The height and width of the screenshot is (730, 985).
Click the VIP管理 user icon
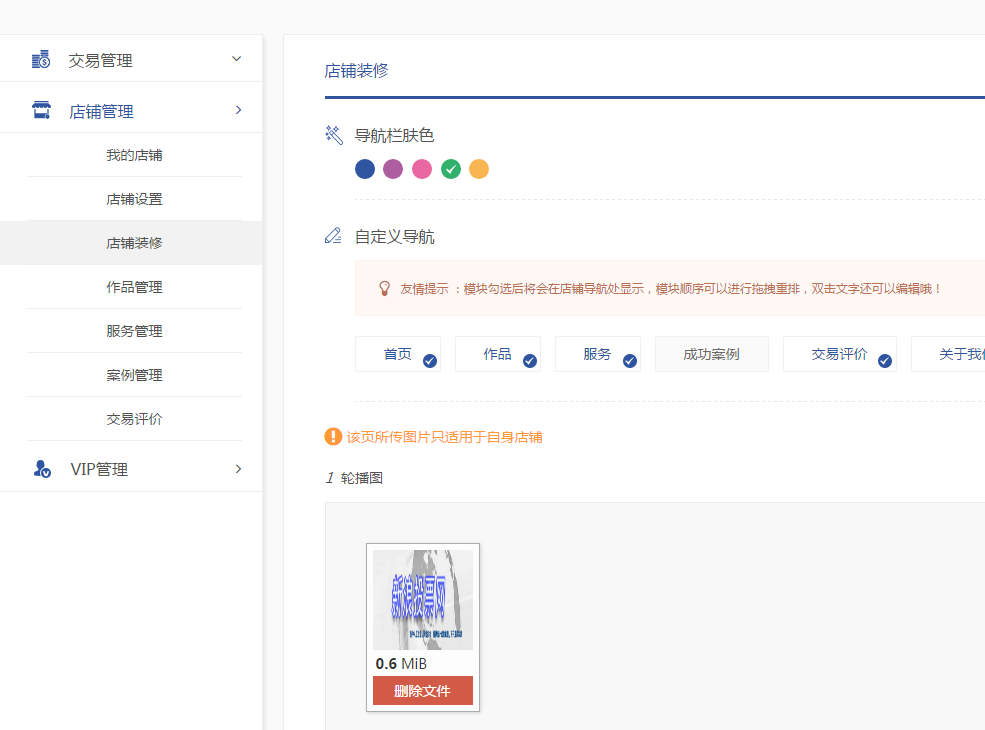point(42,469)
